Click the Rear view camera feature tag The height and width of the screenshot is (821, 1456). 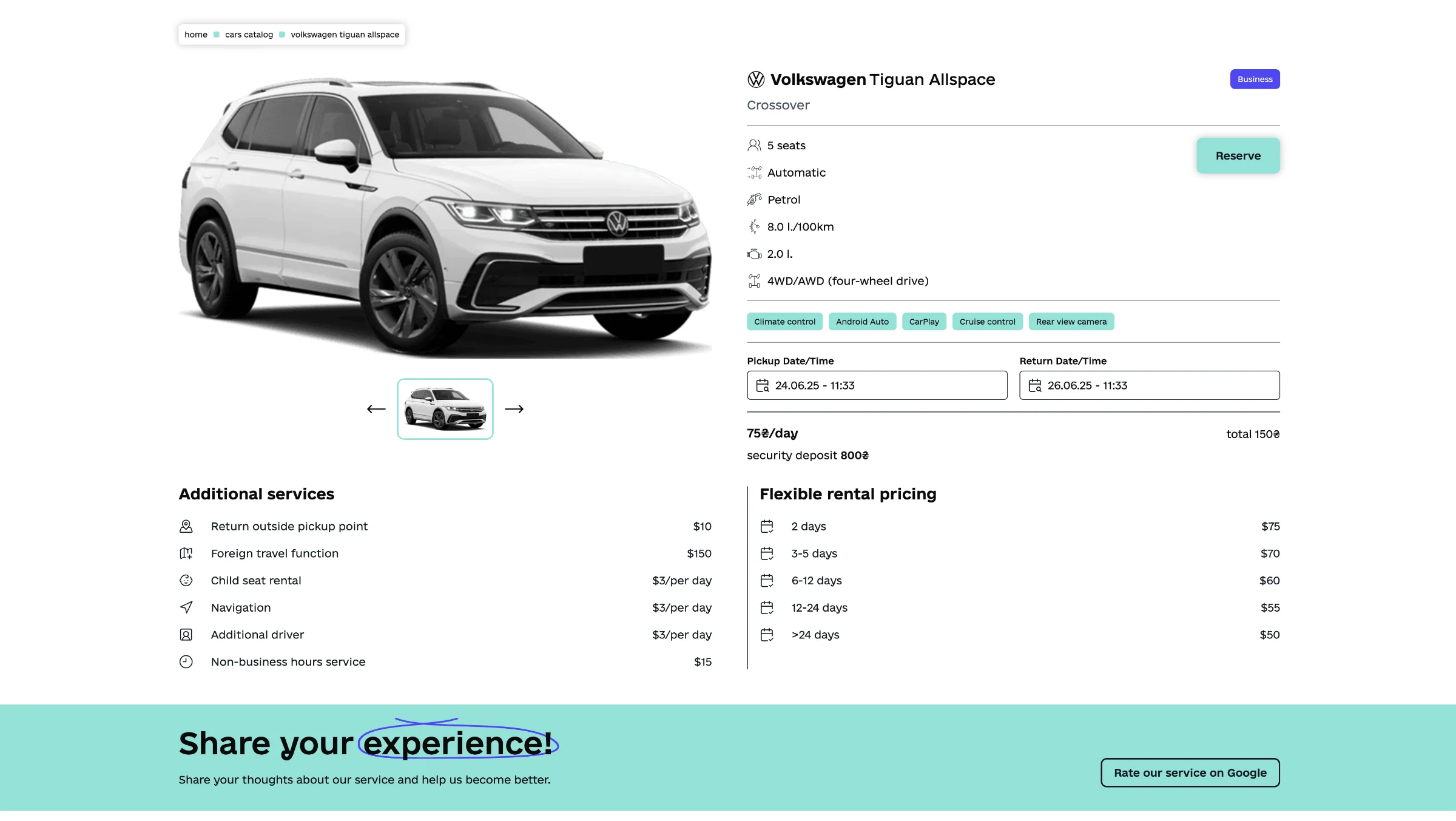point(1071,322)
